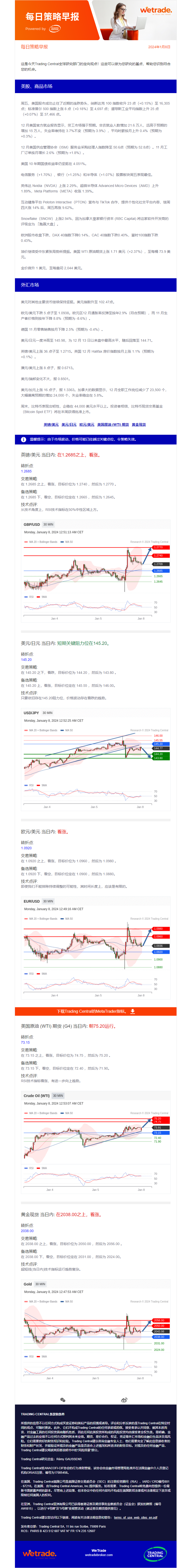This screenshot has width=191, height=1568.
Task: Click the 英镑/美元 当日内 analysis heading
Action: click(60, 455)
